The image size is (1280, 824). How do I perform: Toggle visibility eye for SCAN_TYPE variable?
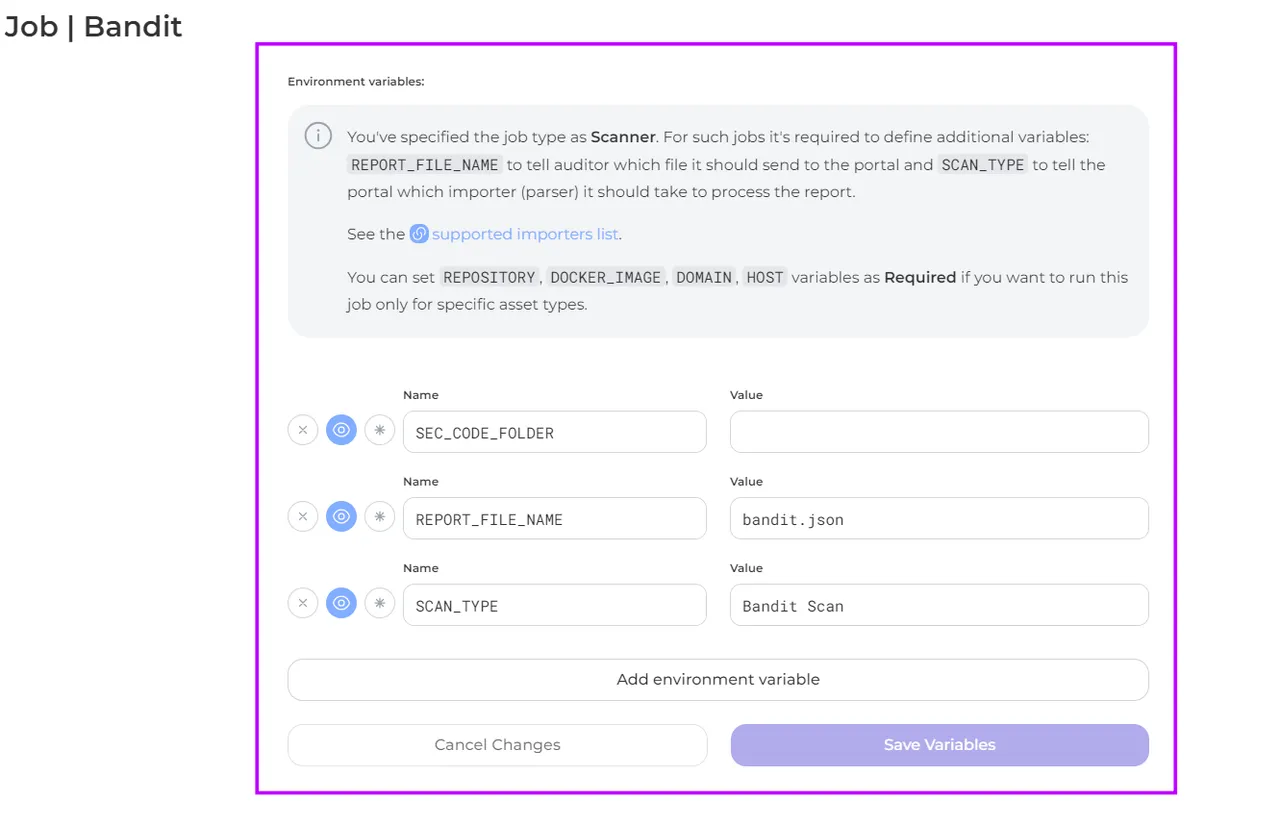click(x=341, y=603)
